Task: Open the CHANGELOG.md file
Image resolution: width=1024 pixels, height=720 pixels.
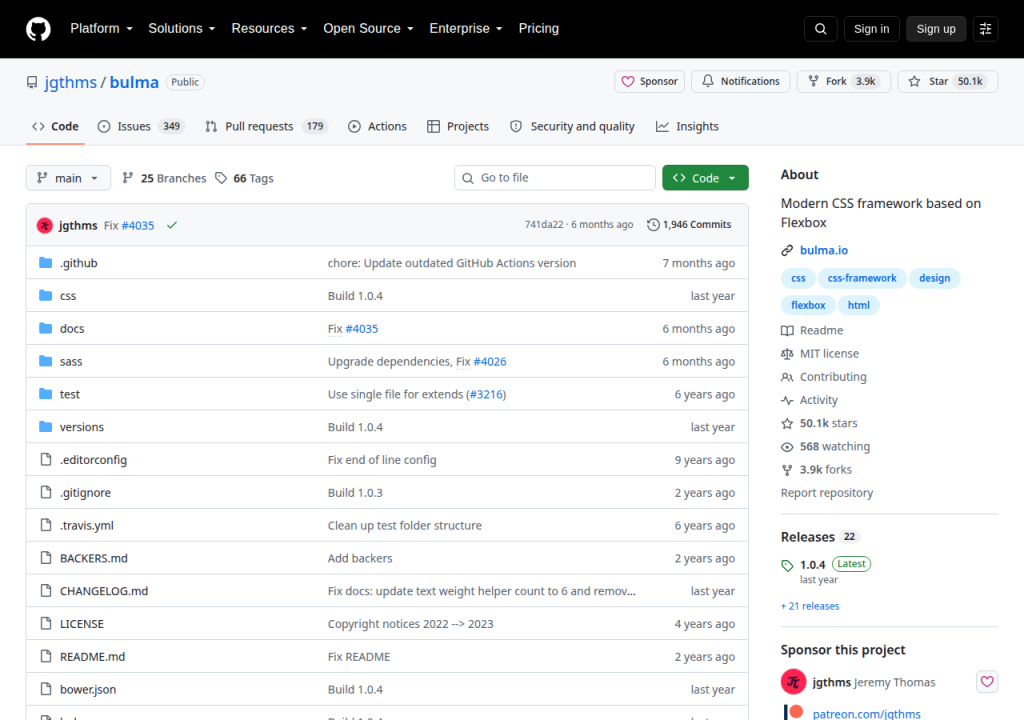Action: [104, 591]
